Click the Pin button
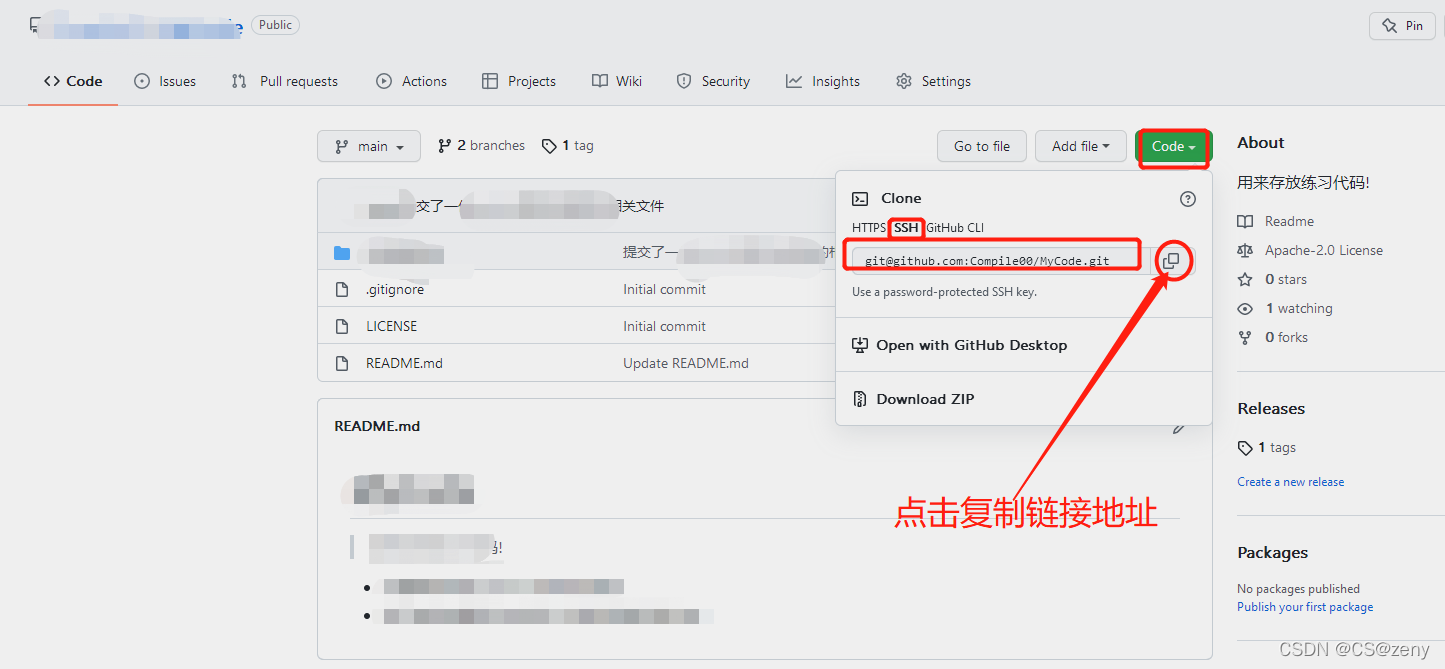Image resolution: width=1445 pixels, height=669 pixels. (x=1402, y=26)
